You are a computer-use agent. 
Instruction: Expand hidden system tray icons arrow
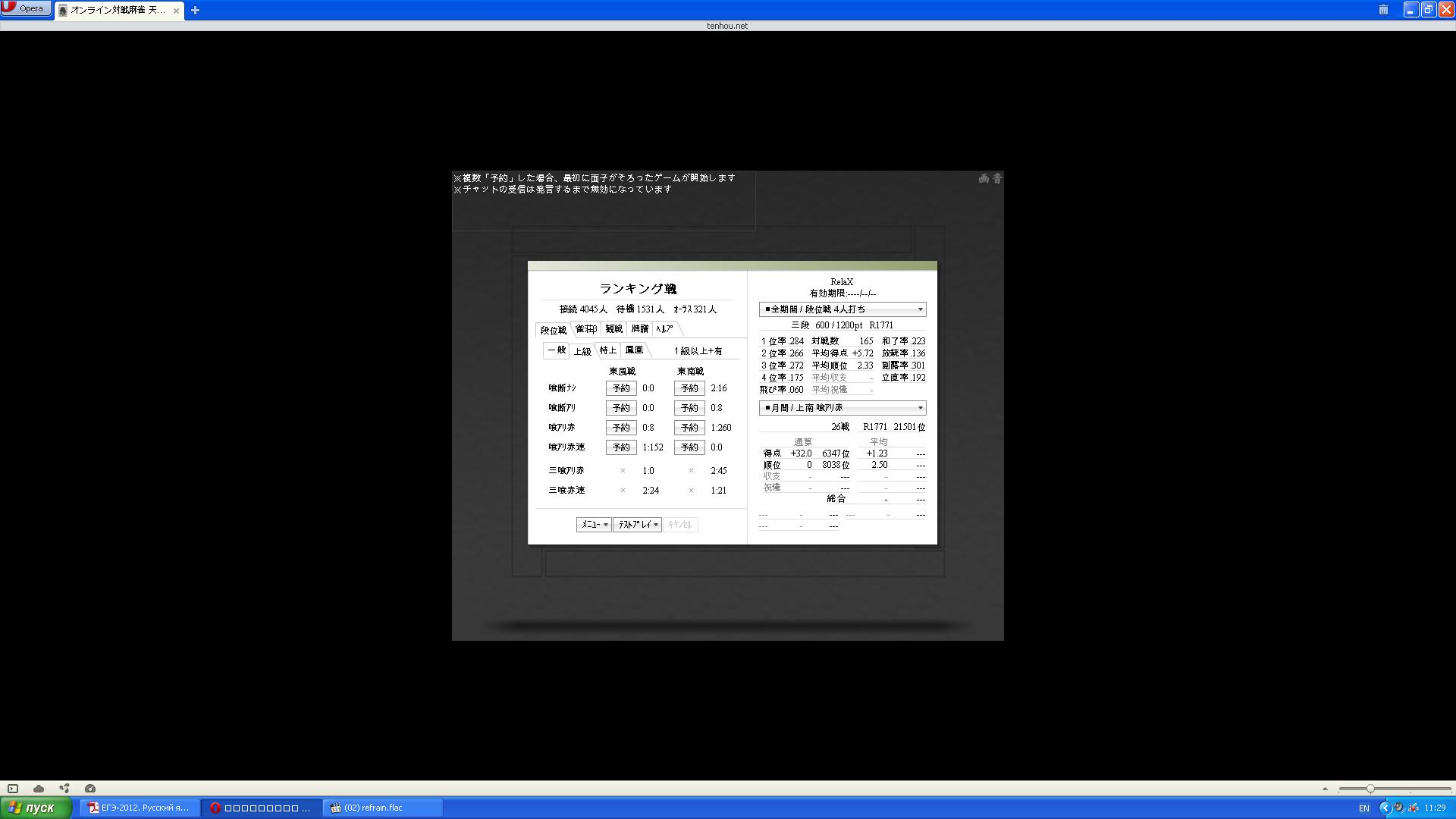click(1385, 808)
